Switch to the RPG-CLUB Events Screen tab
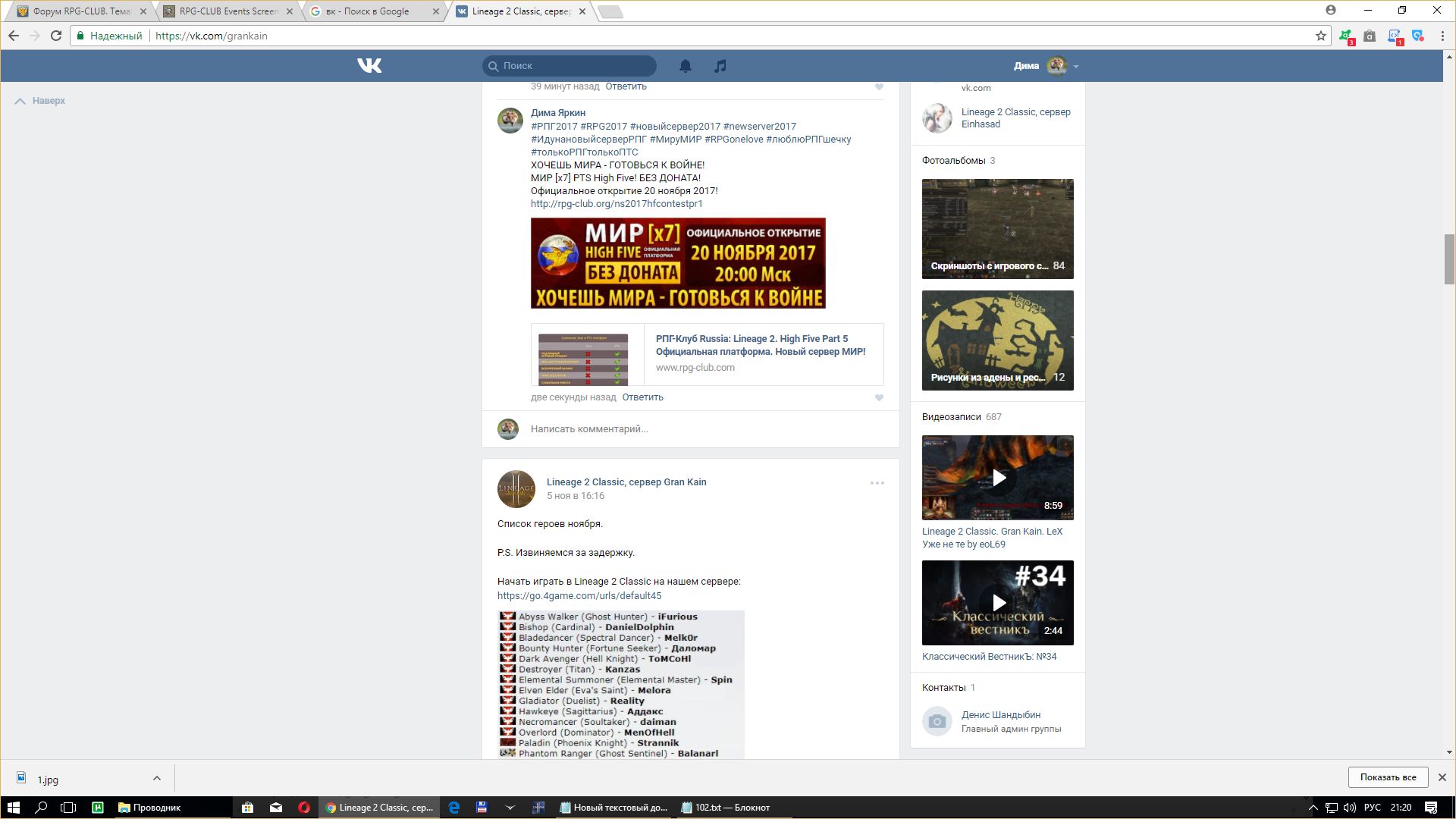This screenshot has height=819, width=1456. pos(227,11)
